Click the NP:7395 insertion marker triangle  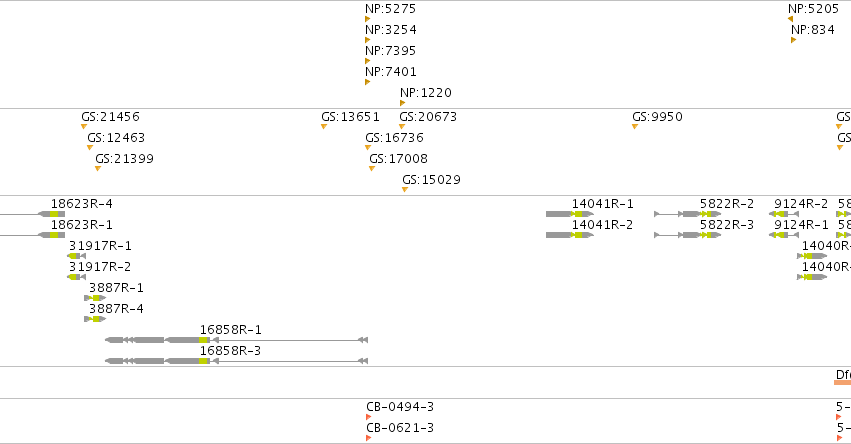pyautogui.click(x=367, y=61)
